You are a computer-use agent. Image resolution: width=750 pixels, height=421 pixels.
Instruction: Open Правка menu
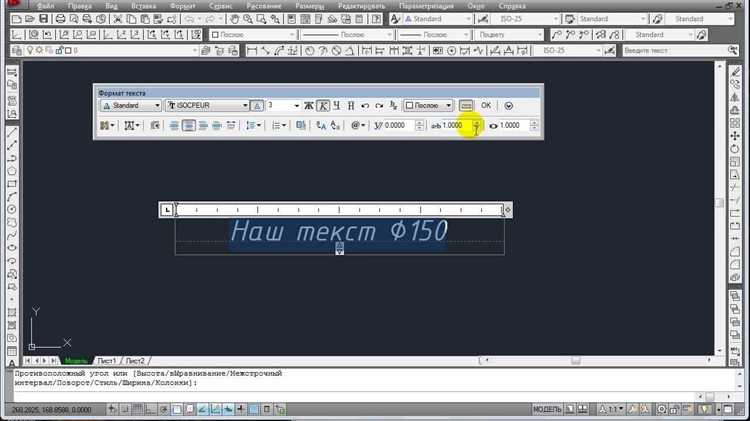[x=79, y=6]
